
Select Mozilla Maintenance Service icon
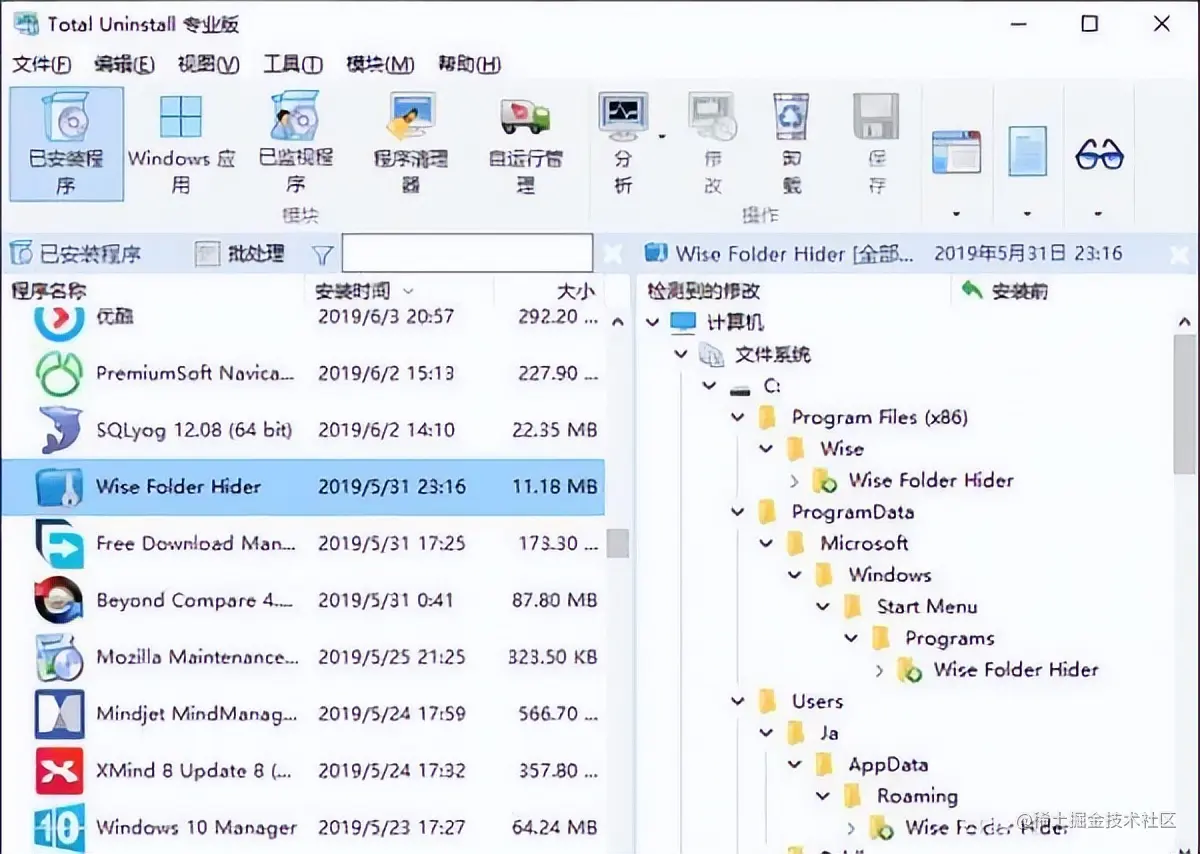coord(58,657)
